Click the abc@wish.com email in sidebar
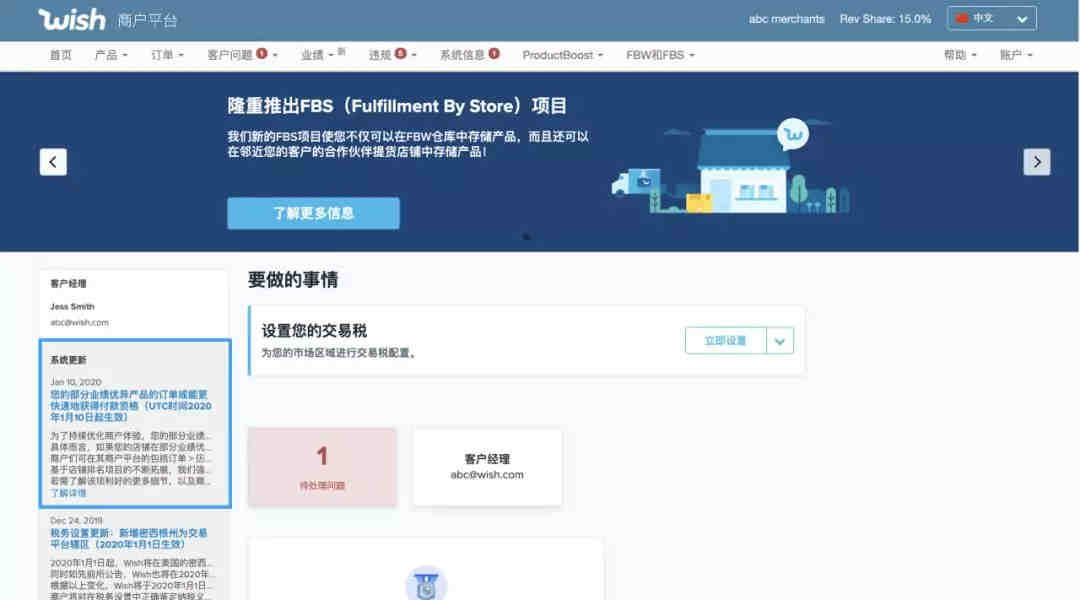The image size is (1080, 600). click(79, 322)
